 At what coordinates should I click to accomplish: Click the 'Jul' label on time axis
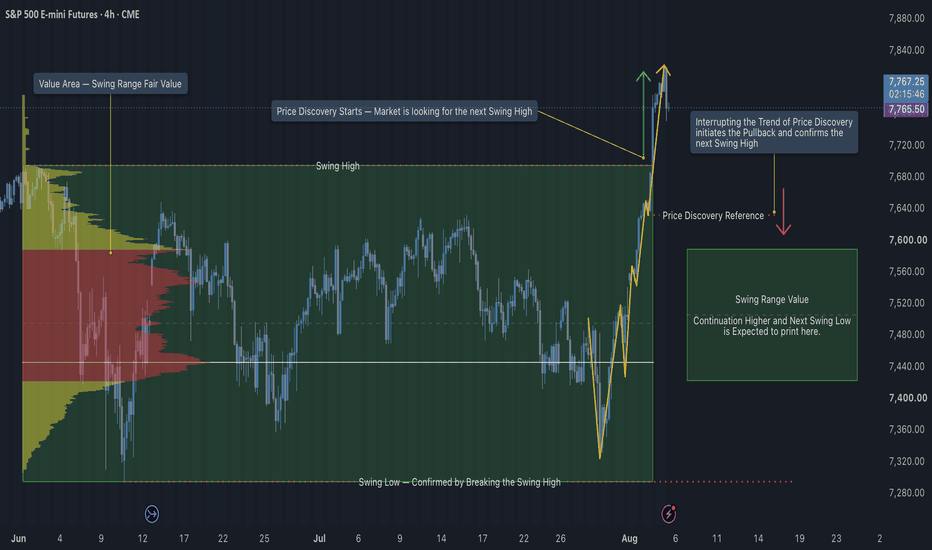coord(319,538)
